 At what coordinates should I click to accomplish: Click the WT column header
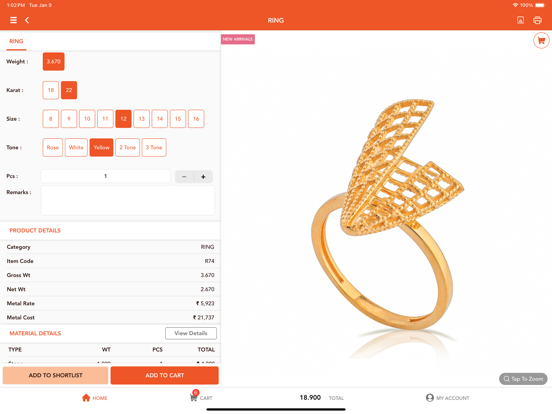click(x=106, y=350)
